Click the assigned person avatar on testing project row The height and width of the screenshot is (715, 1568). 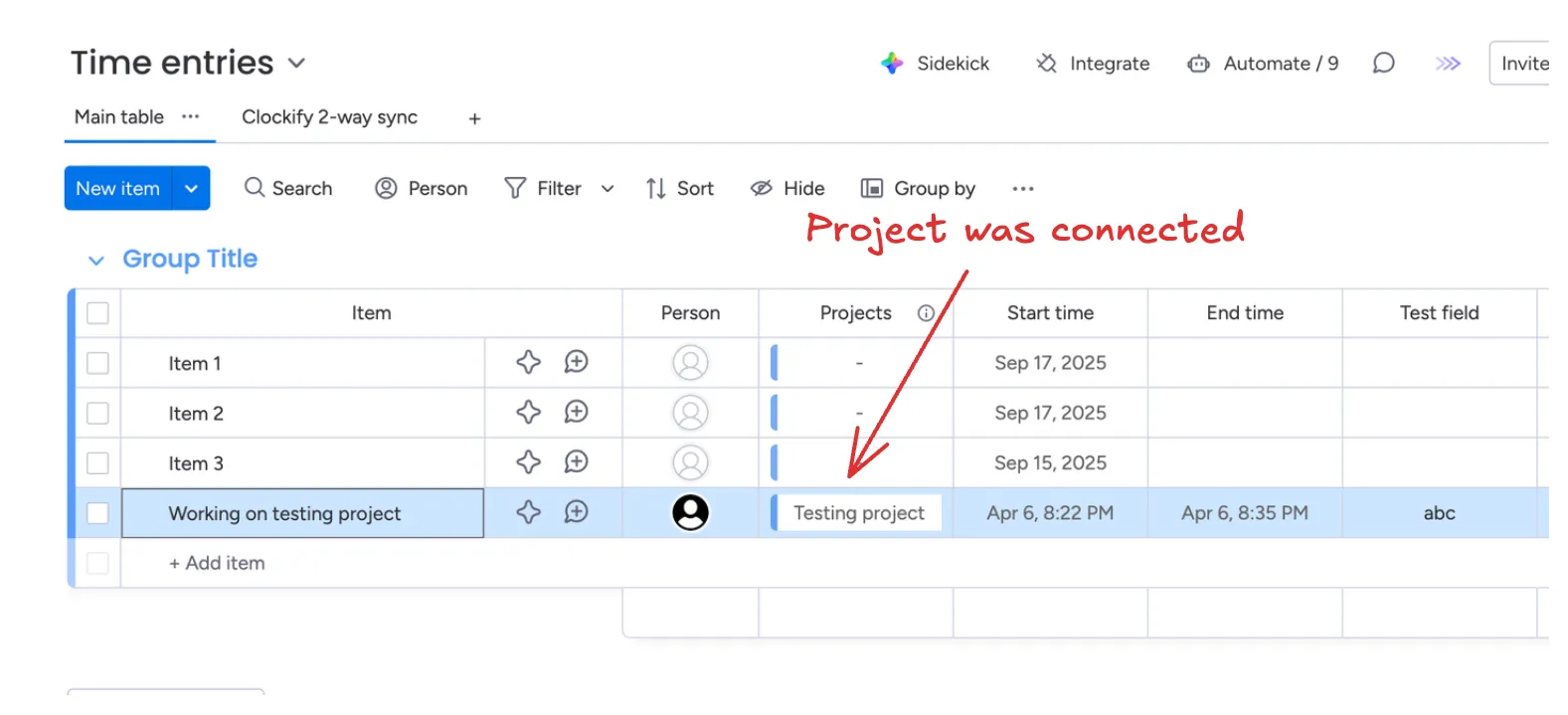[x=690, y=512]
